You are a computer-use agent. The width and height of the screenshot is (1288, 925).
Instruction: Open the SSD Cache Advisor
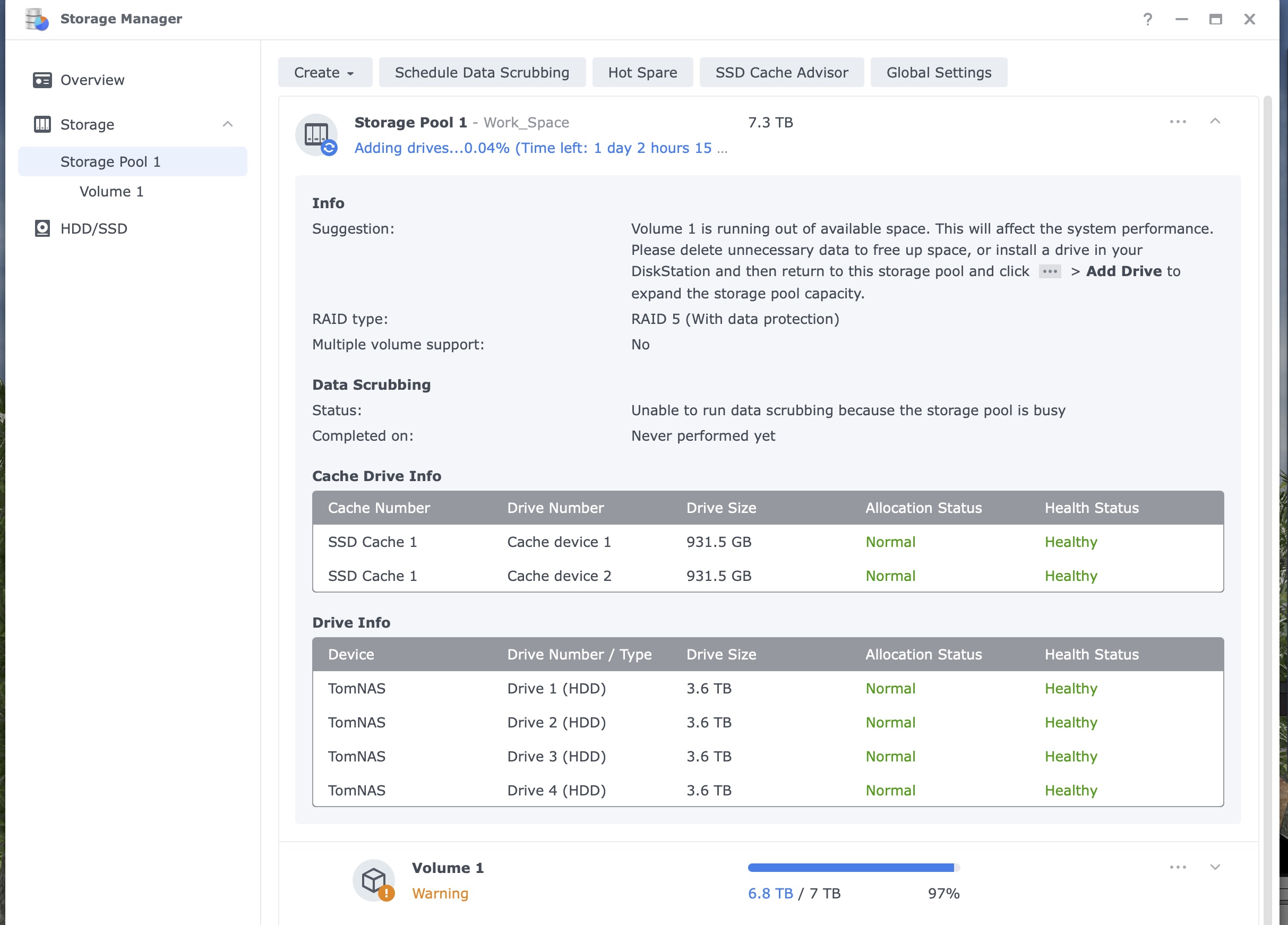pyautogui.click(x=782, y=73)
